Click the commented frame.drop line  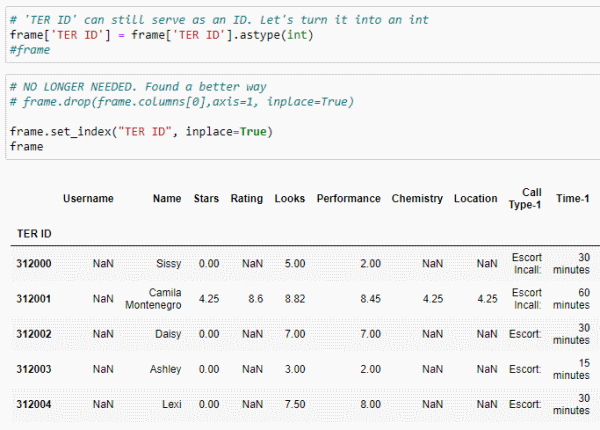(x=182, y=102)
